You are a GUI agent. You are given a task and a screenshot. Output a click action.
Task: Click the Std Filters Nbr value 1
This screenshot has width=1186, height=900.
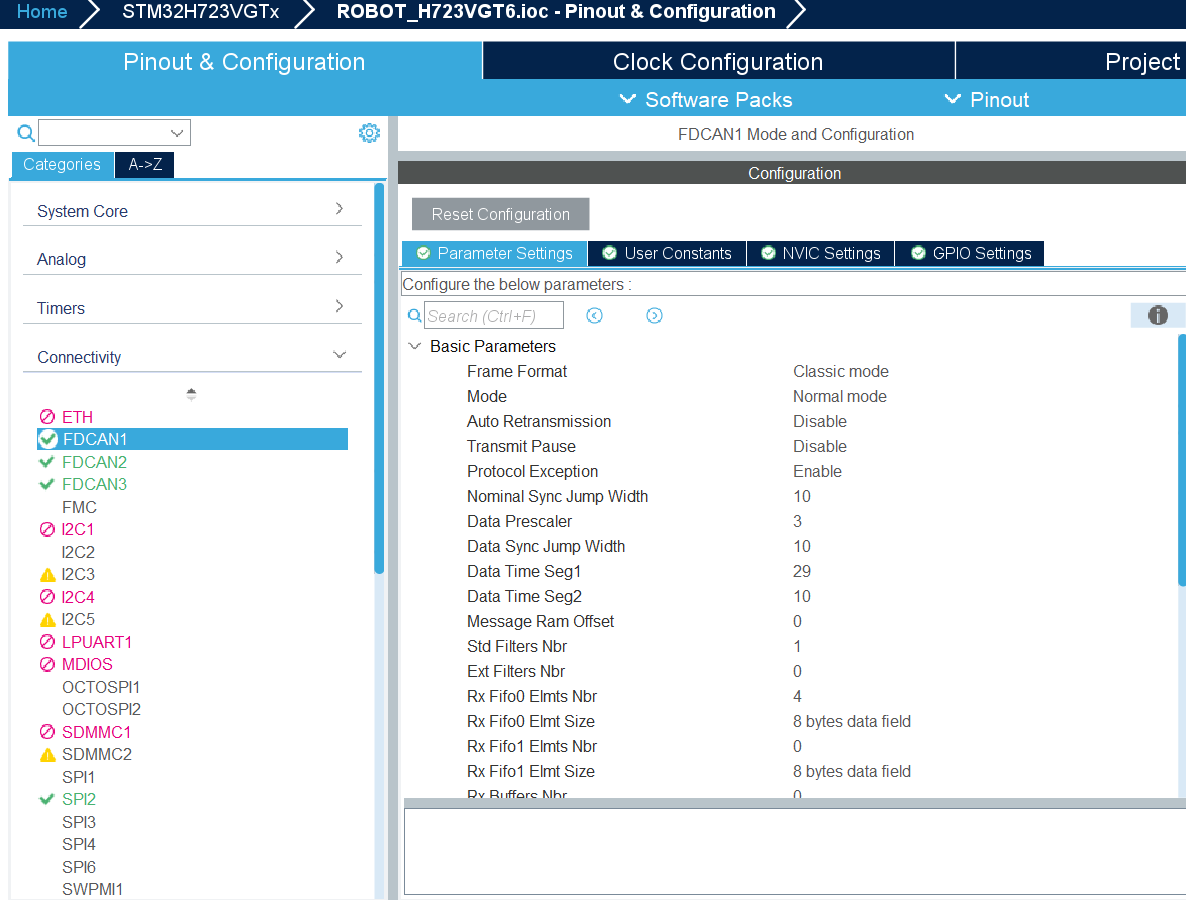(797, 646)
